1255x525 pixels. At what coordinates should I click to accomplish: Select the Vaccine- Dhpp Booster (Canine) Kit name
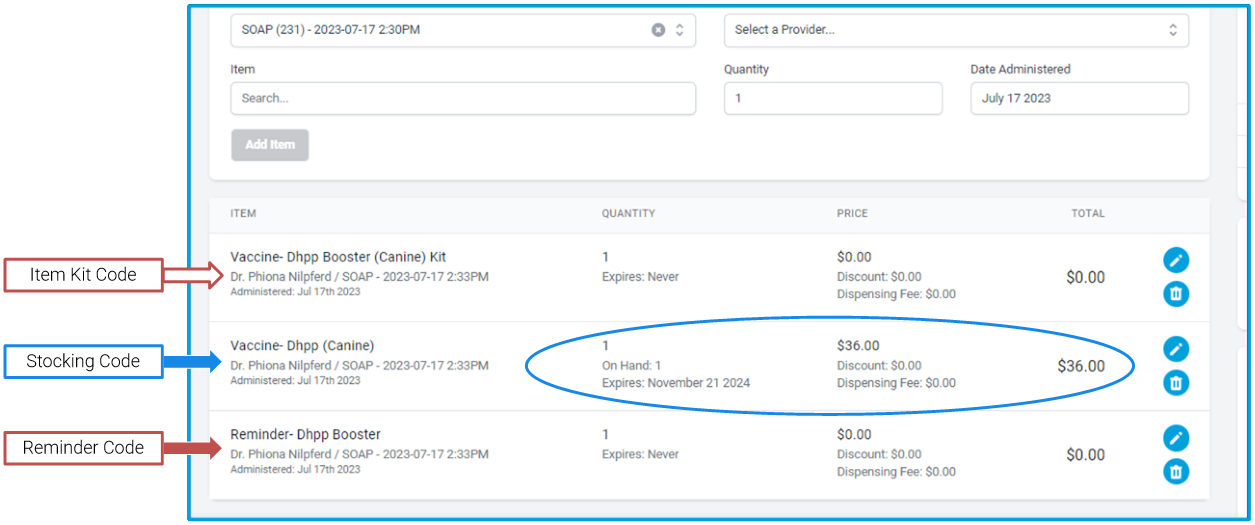tap(338, 257)
